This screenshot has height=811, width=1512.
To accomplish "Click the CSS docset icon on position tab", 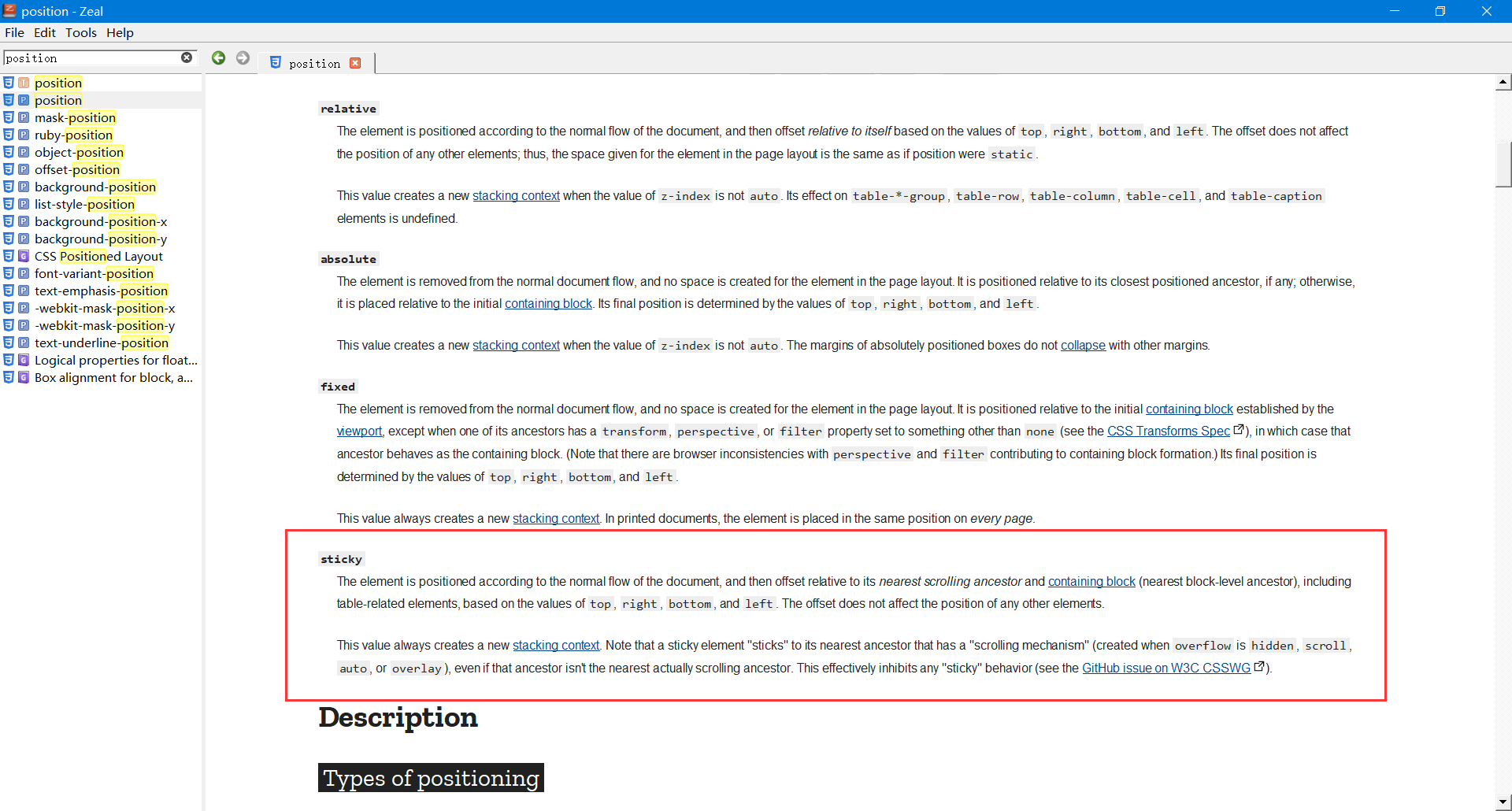I will (x=276, y=62).
